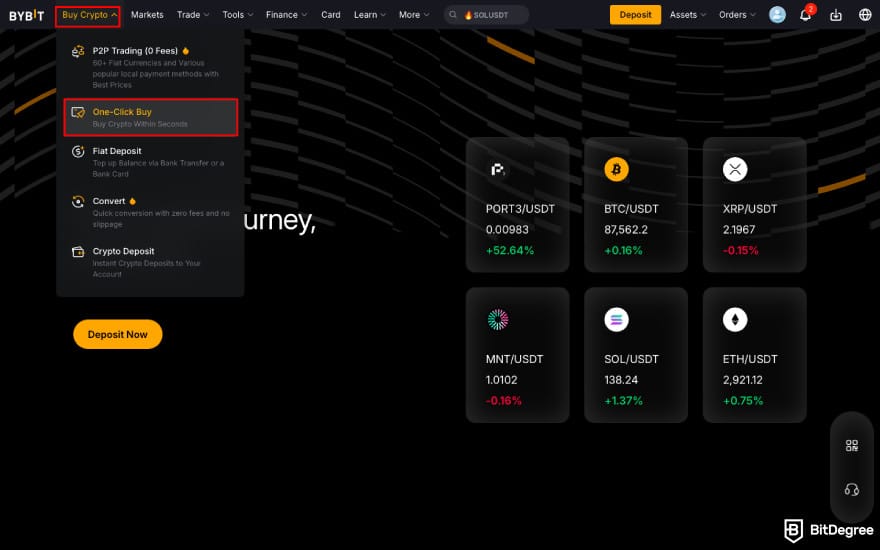Click the MNT coin icon
880x550 pixels.
[498, 319]
